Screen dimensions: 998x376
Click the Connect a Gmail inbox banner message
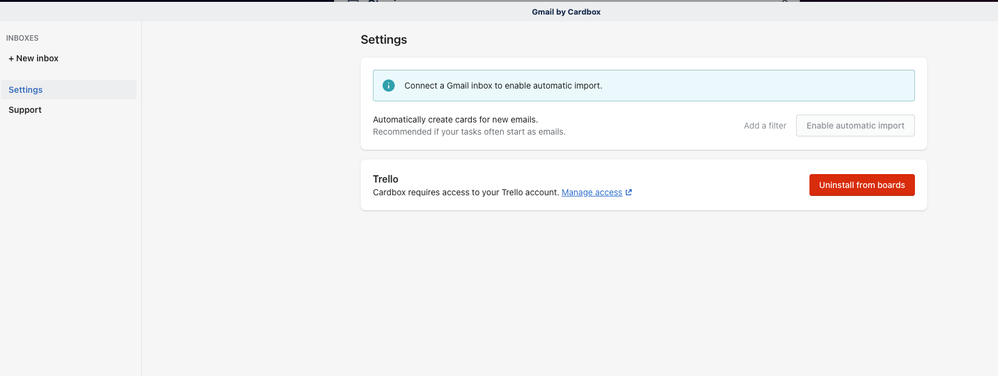[503, 85]
